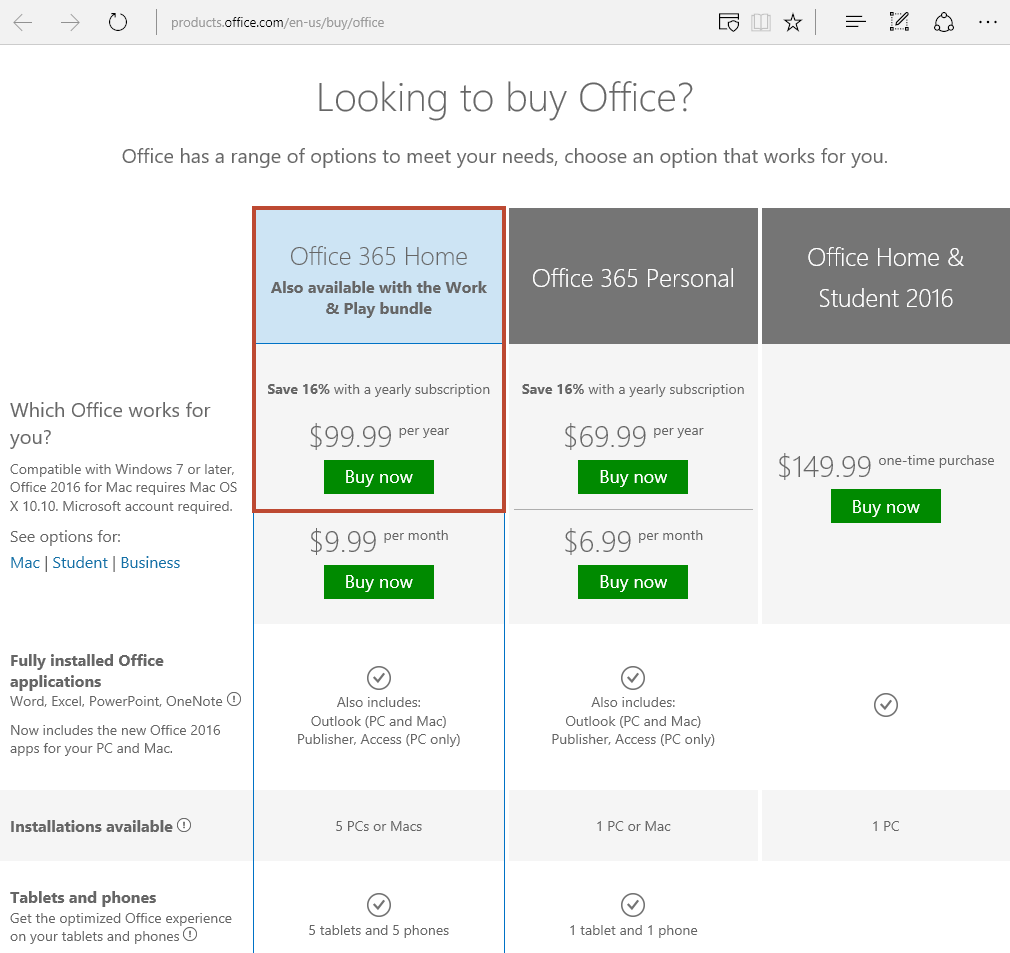The width and height of the screenshot is (1010, 953).
Task: Click info icon beside Installations available
Action: tap(184, 826)
